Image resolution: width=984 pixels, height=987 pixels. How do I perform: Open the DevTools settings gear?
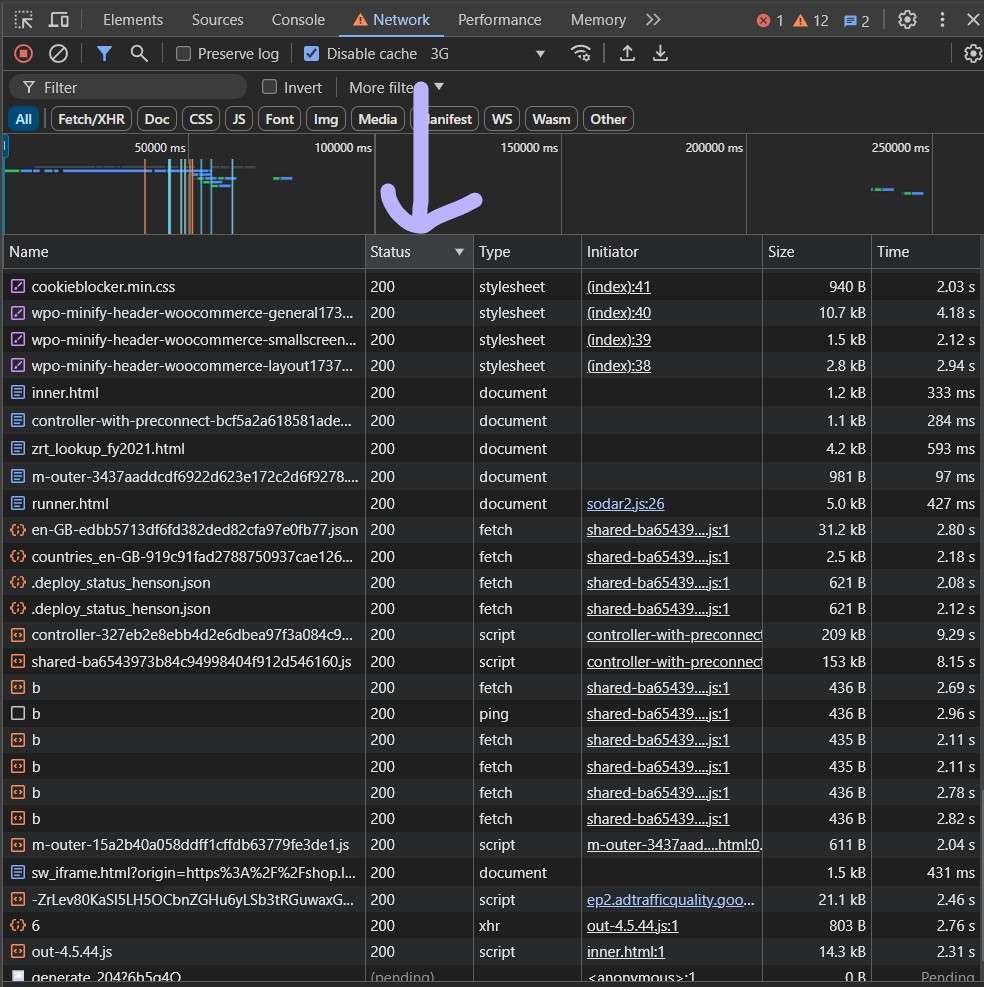[x=907, y=20]
